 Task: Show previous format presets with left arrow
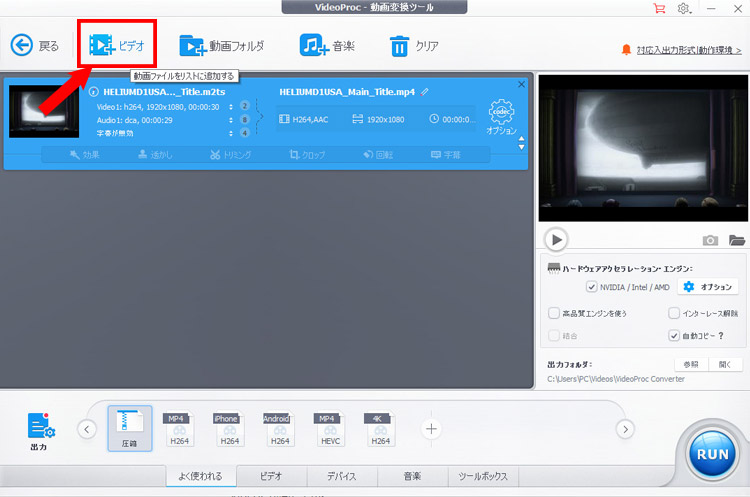pyautogui.click(x=87, y=429)
